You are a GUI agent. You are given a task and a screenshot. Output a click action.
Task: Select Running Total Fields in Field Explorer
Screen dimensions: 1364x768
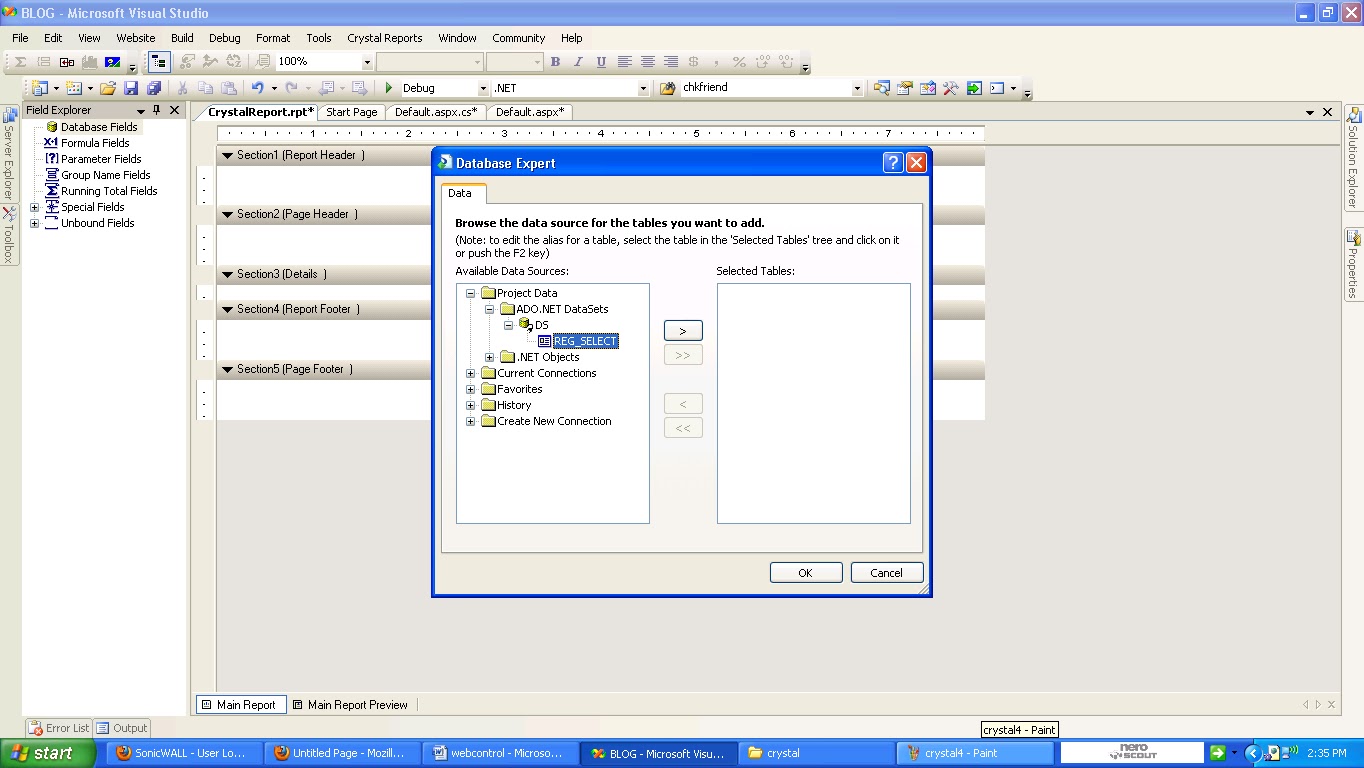point(109,191)
